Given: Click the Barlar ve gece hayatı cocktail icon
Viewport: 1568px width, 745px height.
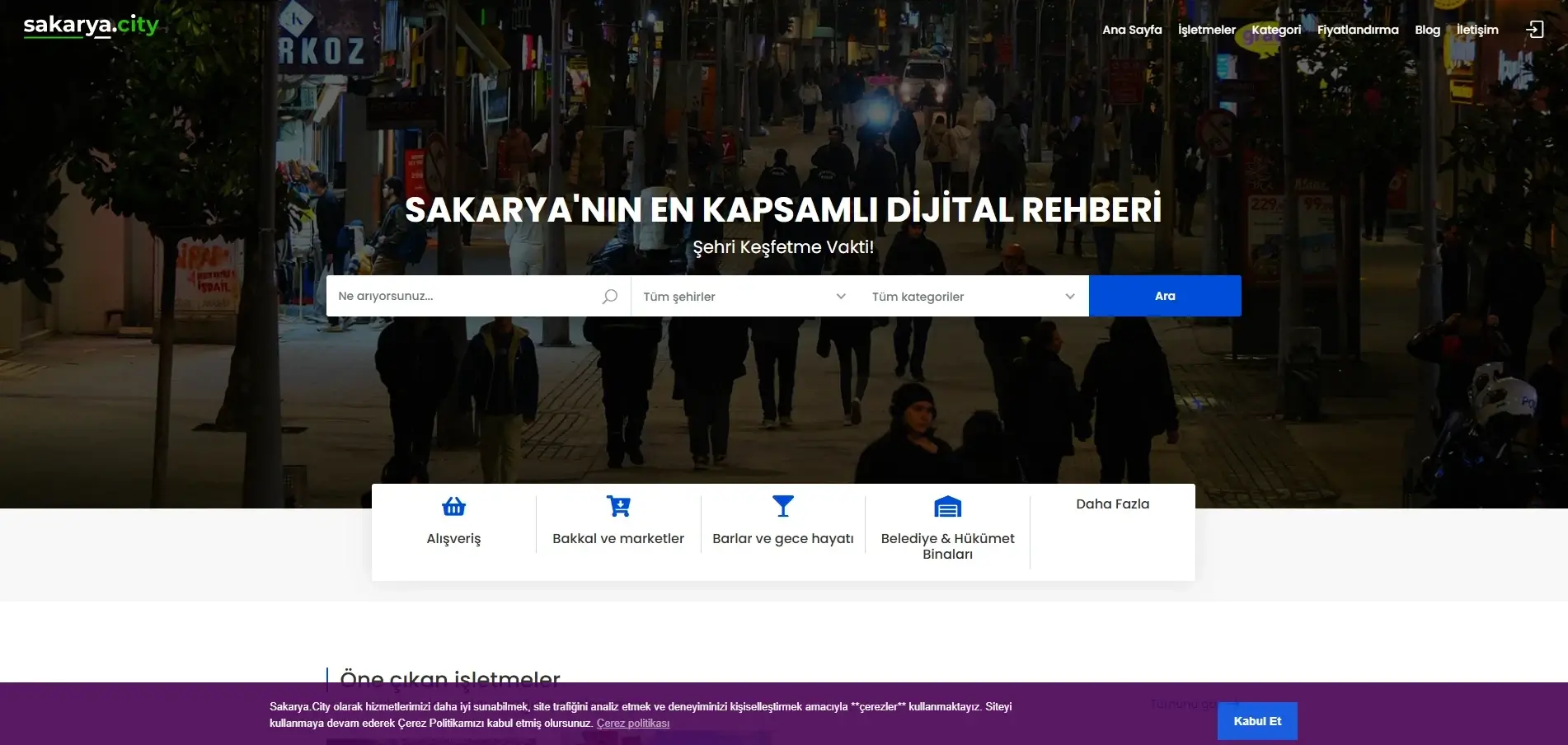Looking at the screenshot, I should pos(782,506).
